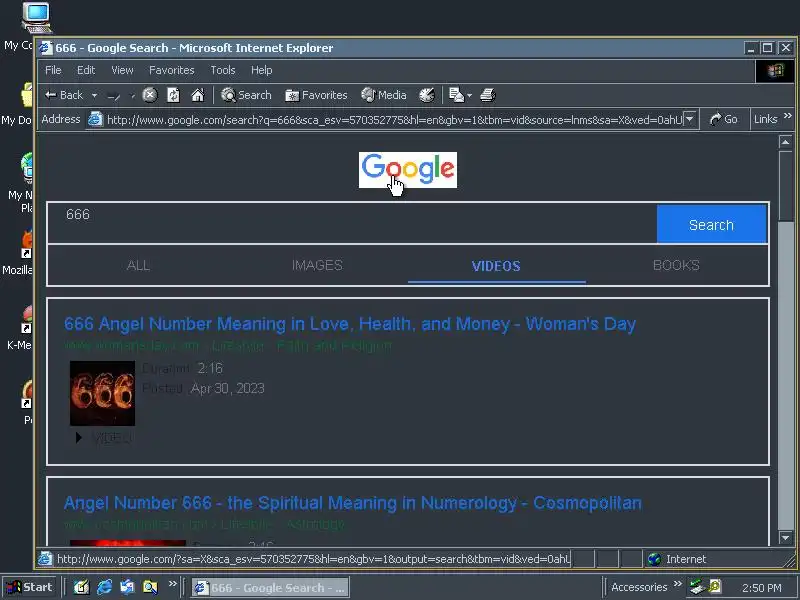Click the 2:50 PM taskbar clock

(x=761, y=588)
